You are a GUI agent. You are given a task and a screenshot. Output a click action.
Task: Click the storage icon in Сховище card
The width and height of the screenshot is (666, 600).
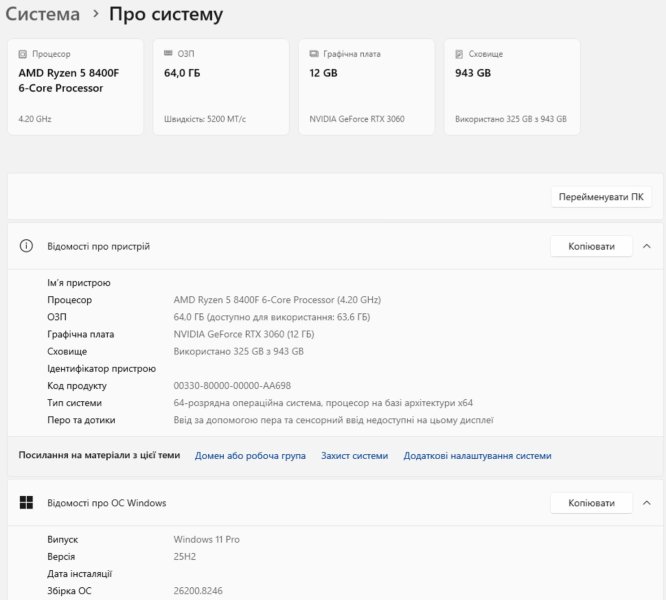[459, 54]
